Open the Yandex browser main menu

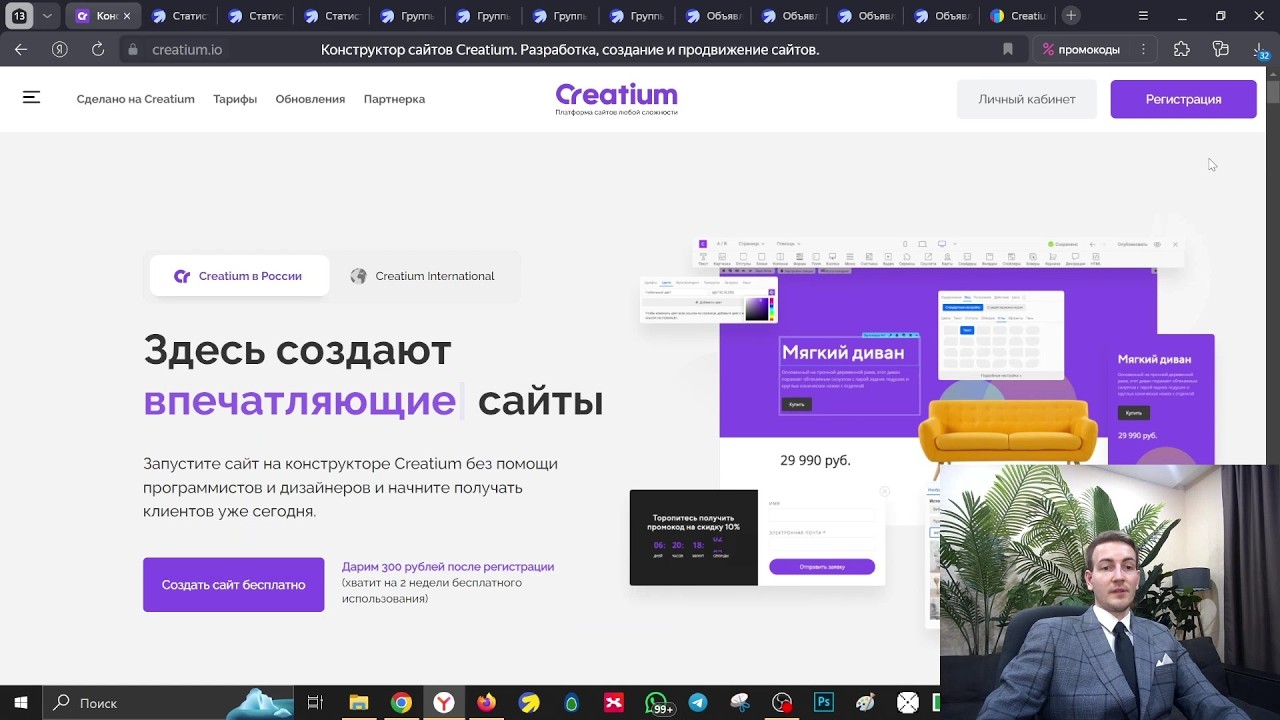(x=1143, y=16)
